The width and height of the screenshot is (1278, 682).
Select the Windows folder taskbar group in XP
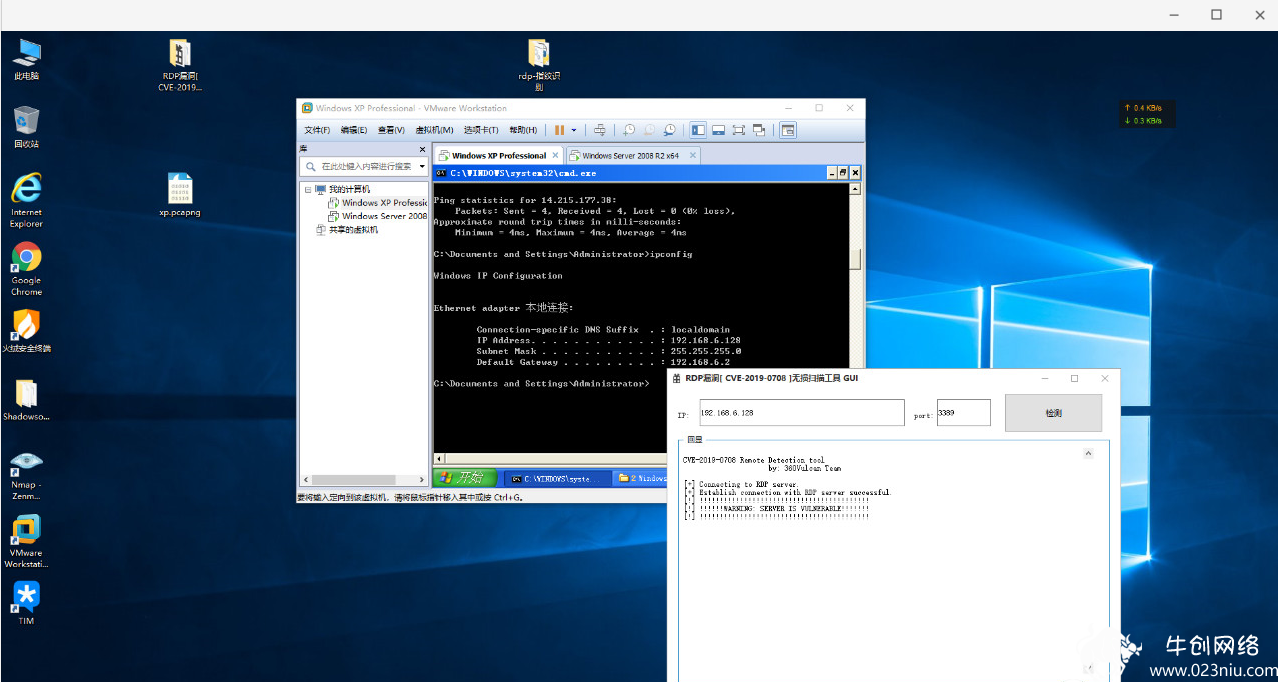click(640, 478)
